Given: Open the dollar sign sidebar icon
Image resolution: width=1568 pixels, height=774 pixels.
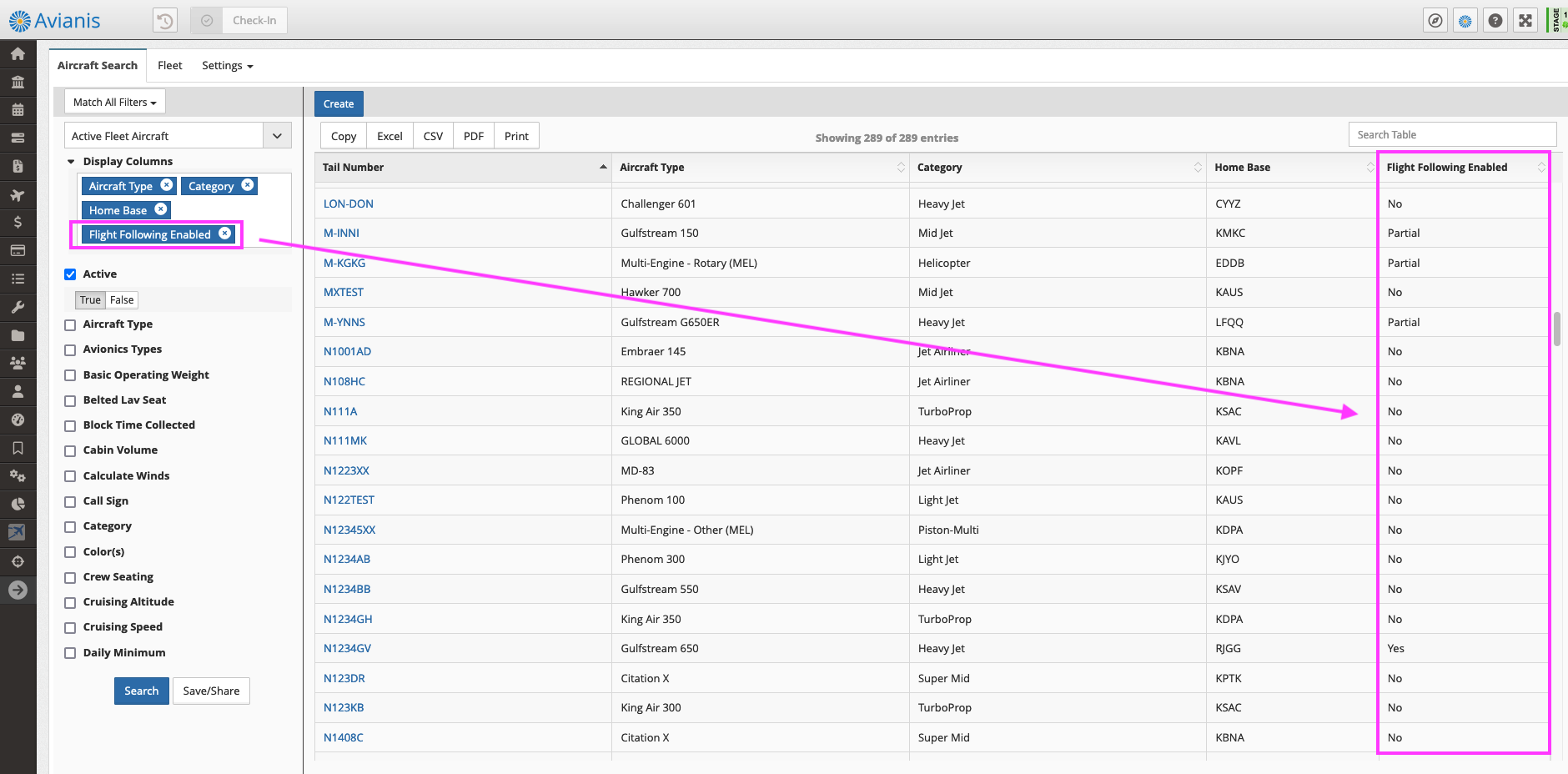Looking at the screenshot, I should (x=18, y=222).
